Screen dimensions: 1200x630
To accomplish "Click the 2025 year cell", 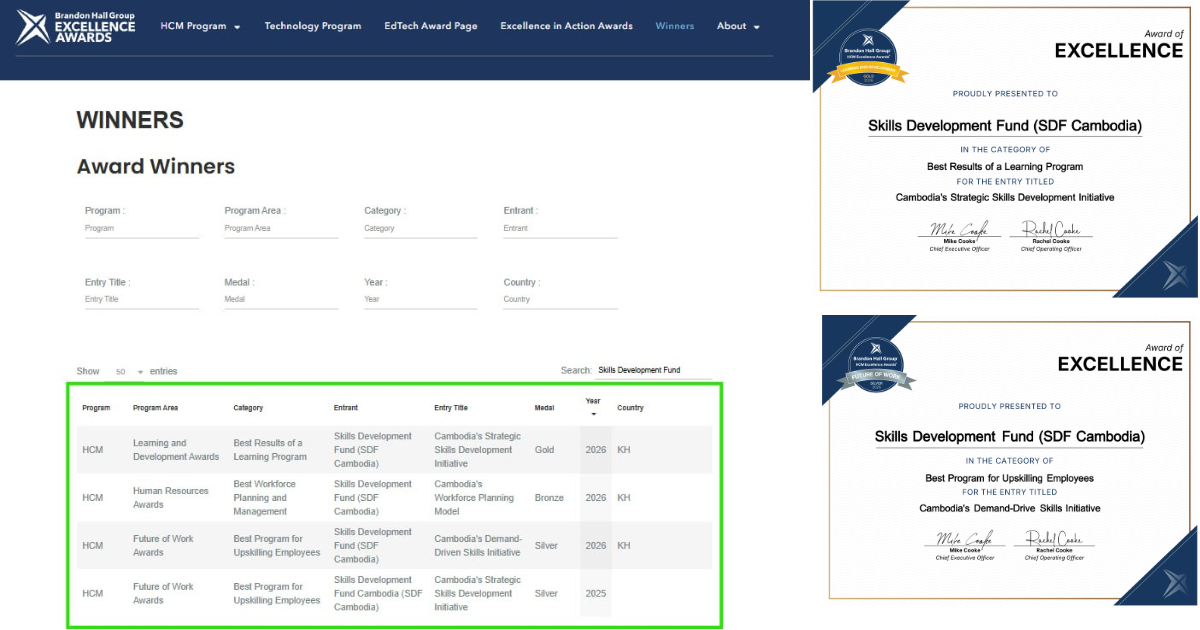I will [x=596, y=594].
